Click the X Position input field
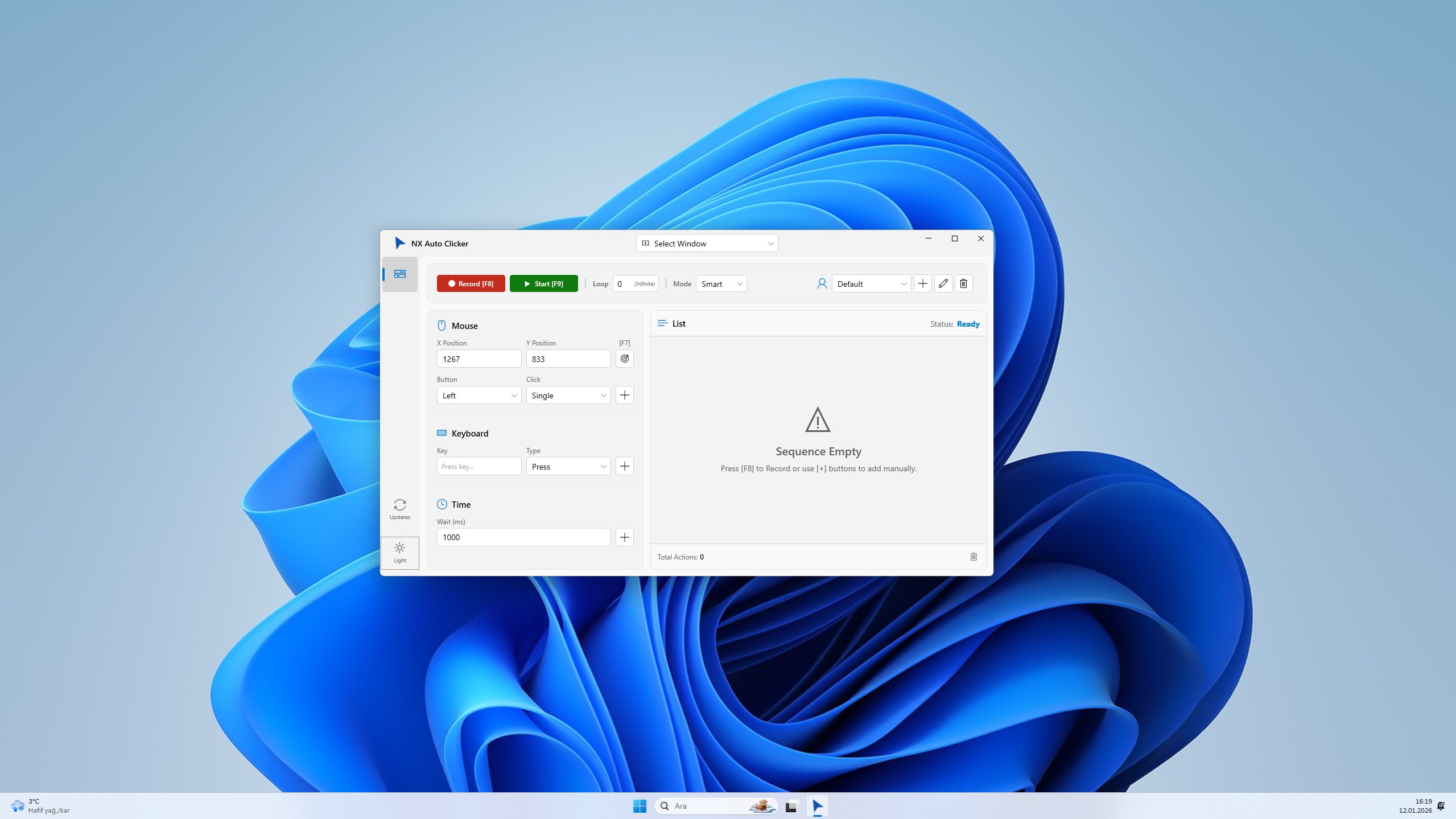This screenshot has width=1456, height=819. pyautogui.click(x=479, y=359)
